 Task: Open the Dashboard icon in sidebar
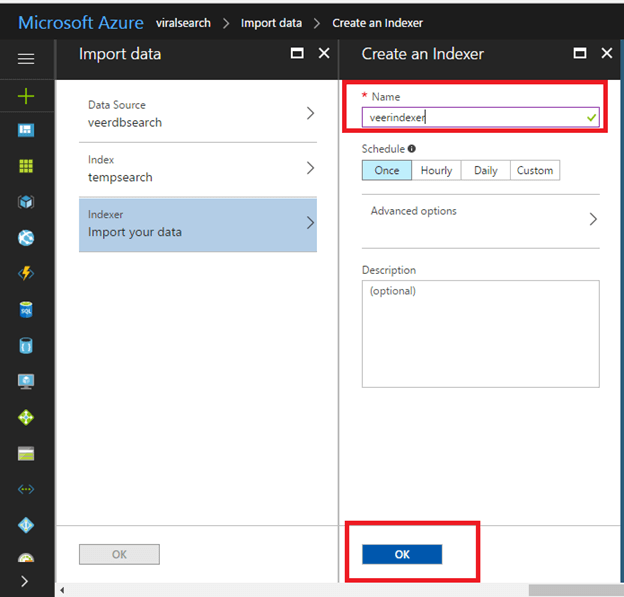(26, 130)
